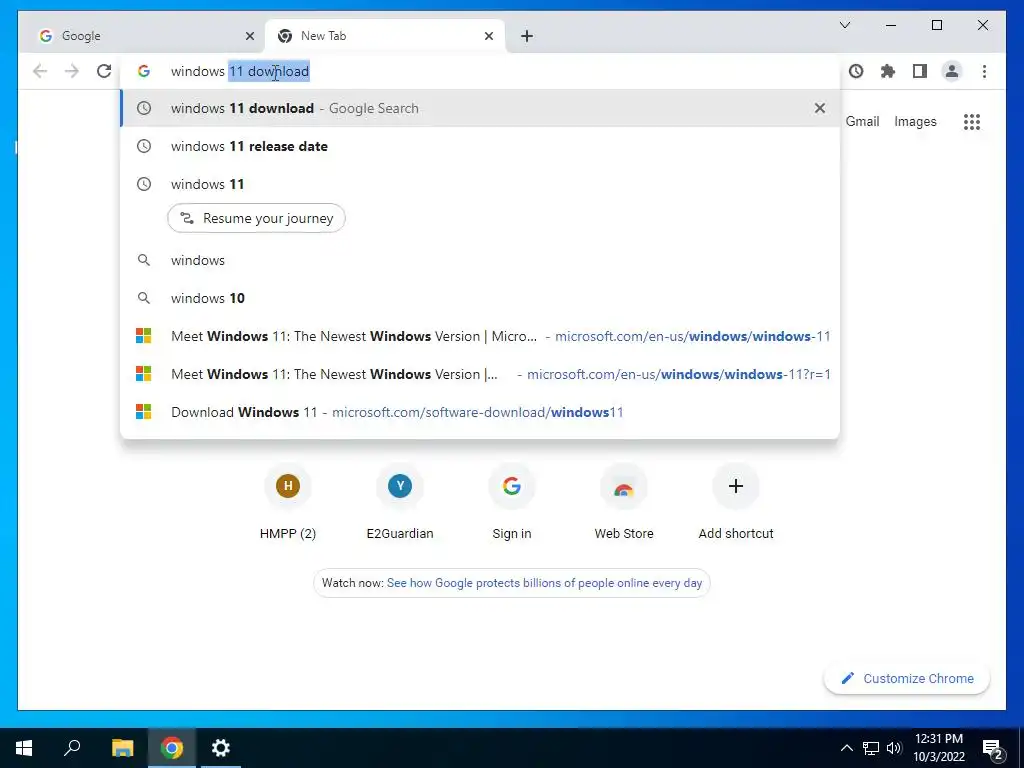Click the volume speaker tray icon
1024x768 pixels.
894,748
